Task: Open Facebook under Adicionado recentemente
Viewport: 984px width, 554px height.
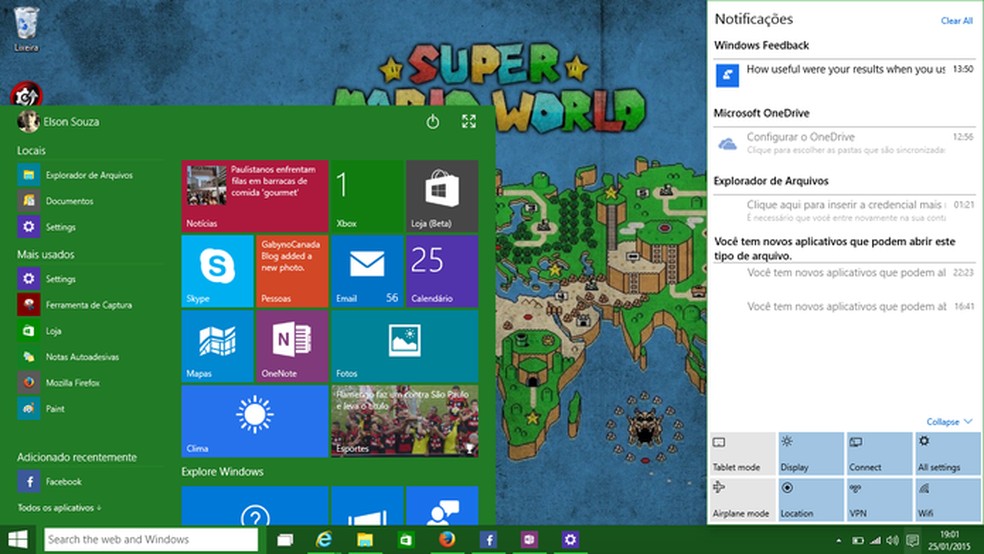Action: coord(88,482)
